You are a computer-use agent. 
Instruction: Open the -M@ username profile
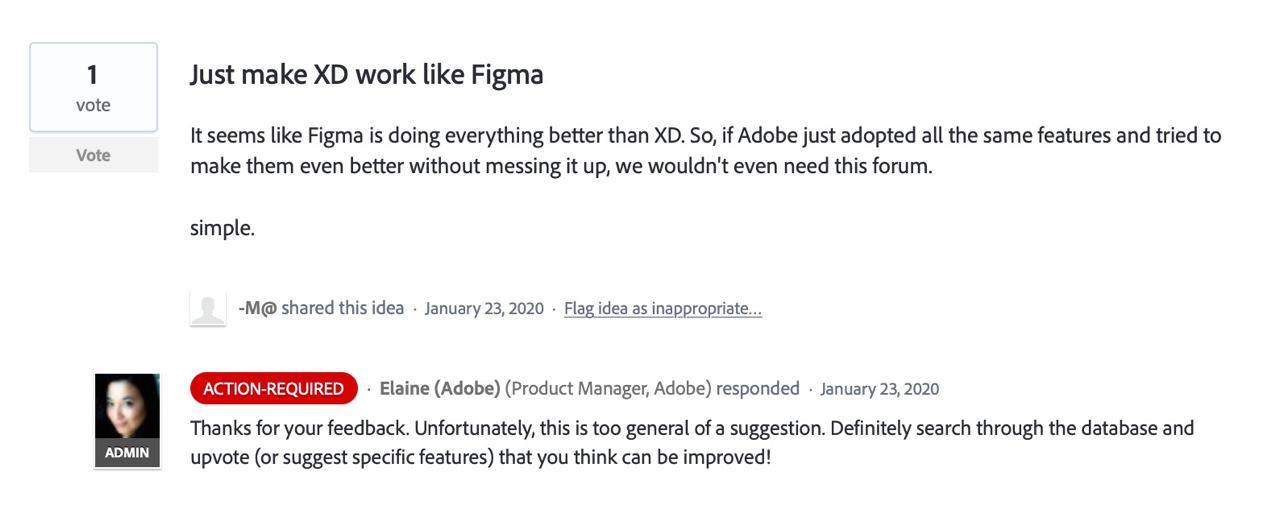click(x=257, y=308)
